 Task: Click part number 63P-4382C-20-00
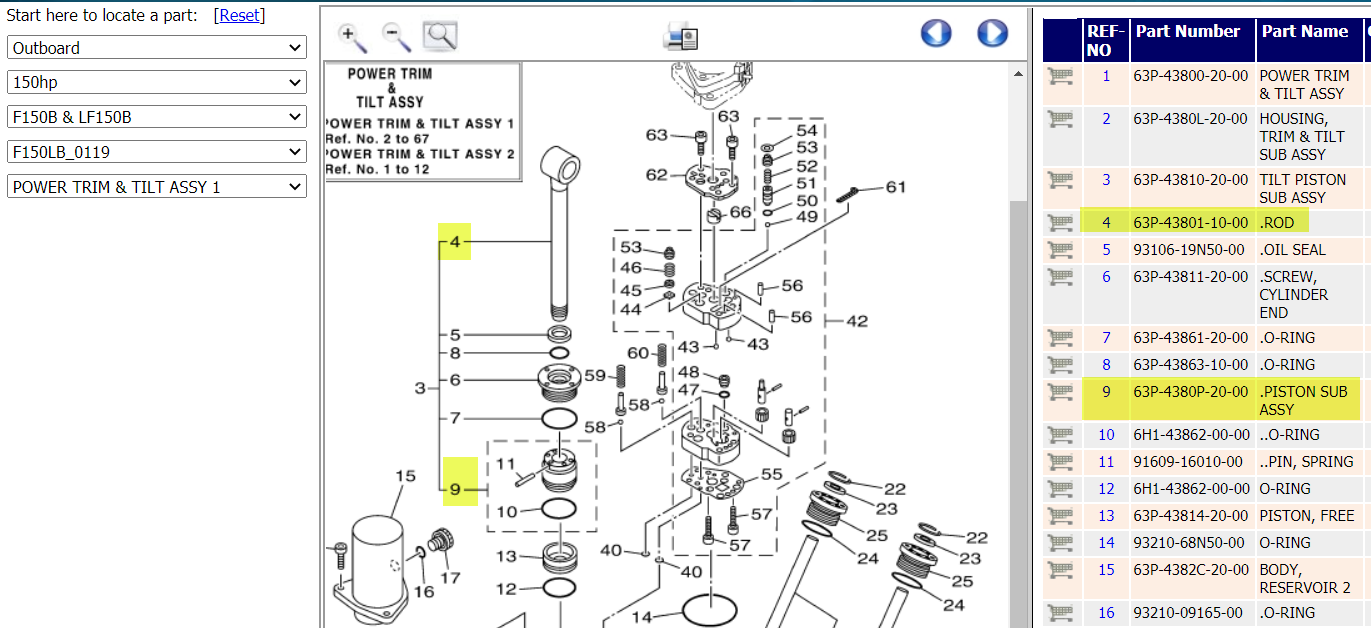tap(1190, 570)
